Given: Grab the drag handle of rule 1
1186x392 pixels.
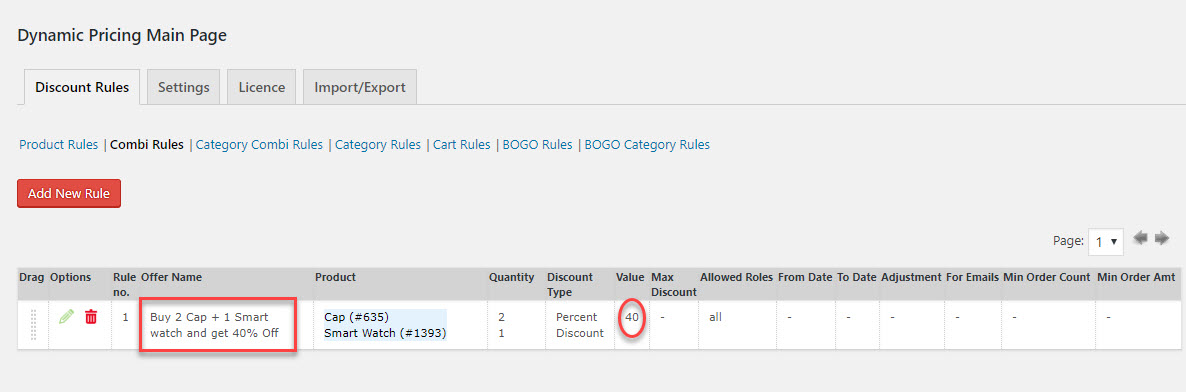Looking at the screenshot, I should click(33, 325).
